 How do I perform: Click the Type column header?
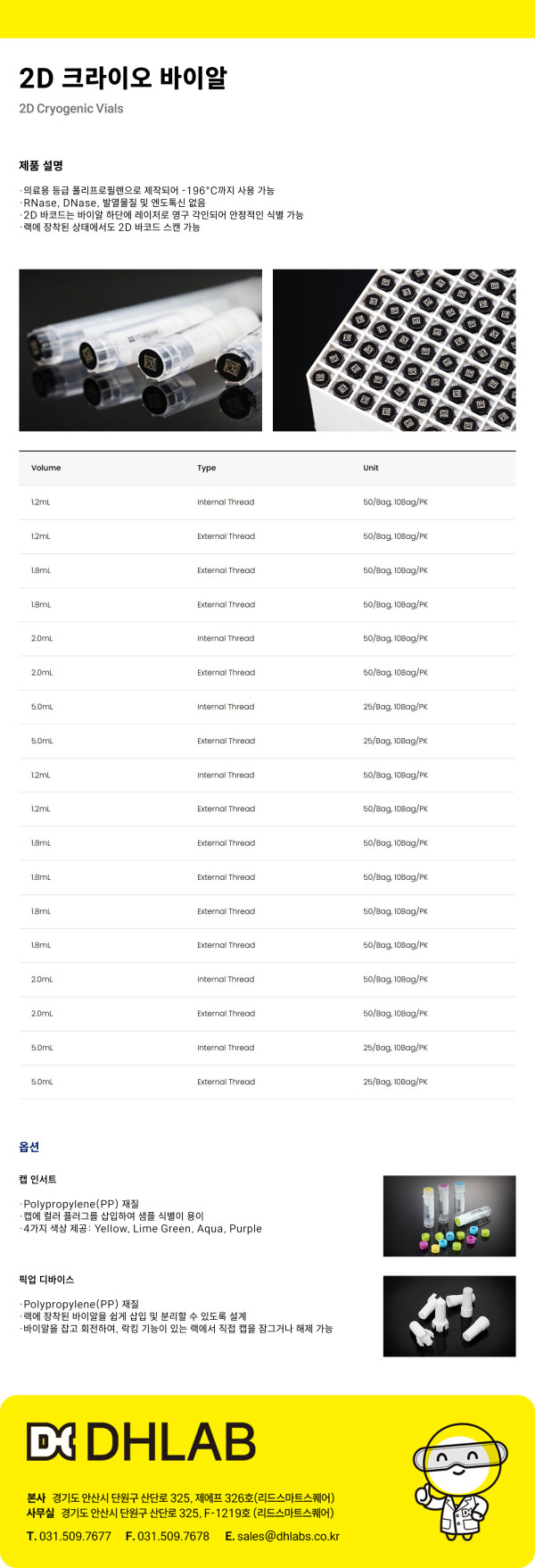tap(207, 468)
